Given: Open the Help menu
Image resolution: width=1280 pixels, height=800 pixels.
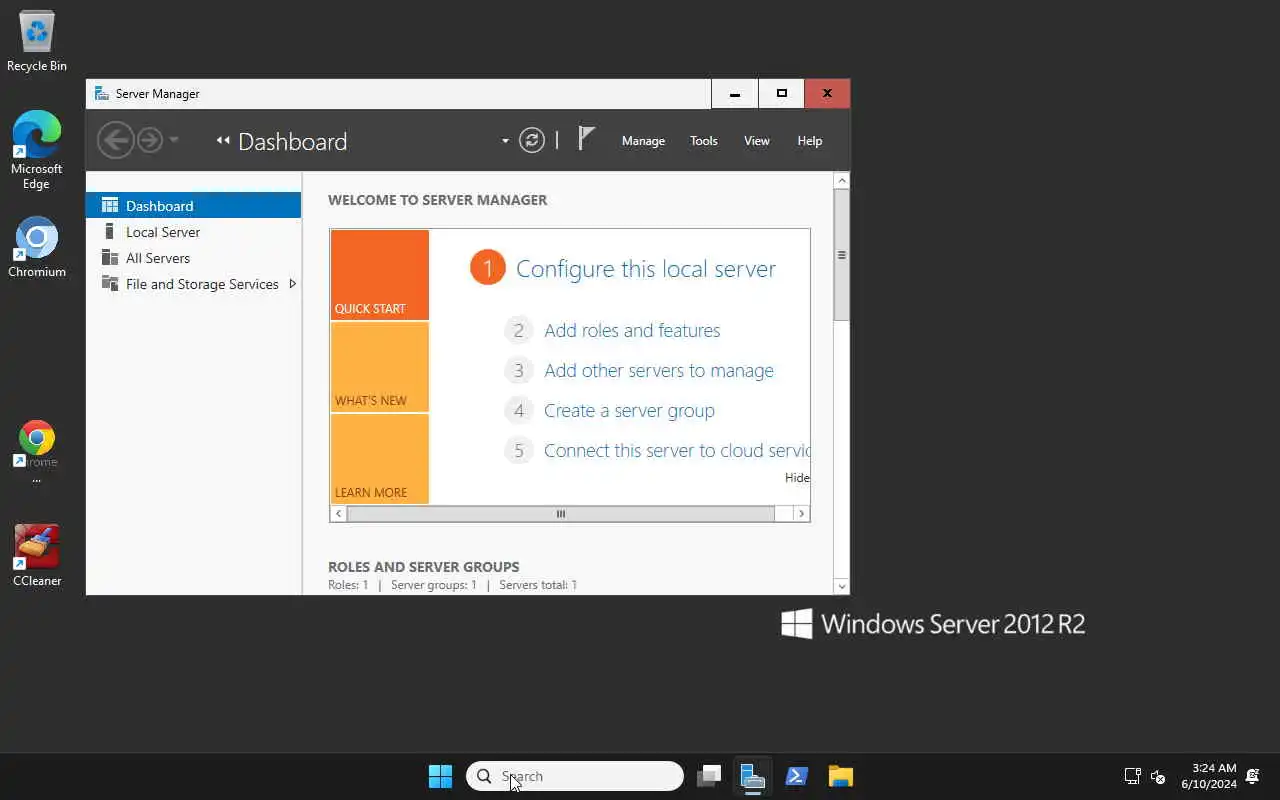Looking at the screenshot, I should 810,141.
